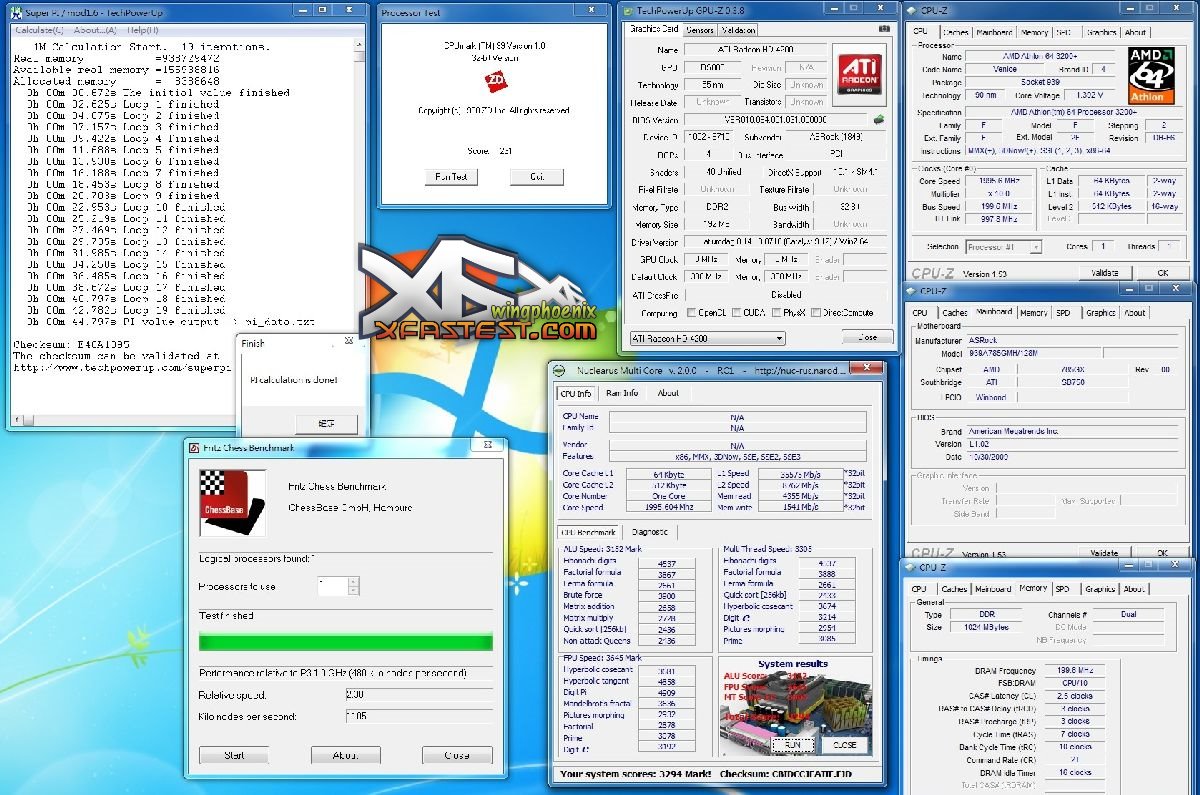Open the Caches tab in the top CPU-Z window

coord(955,32)
